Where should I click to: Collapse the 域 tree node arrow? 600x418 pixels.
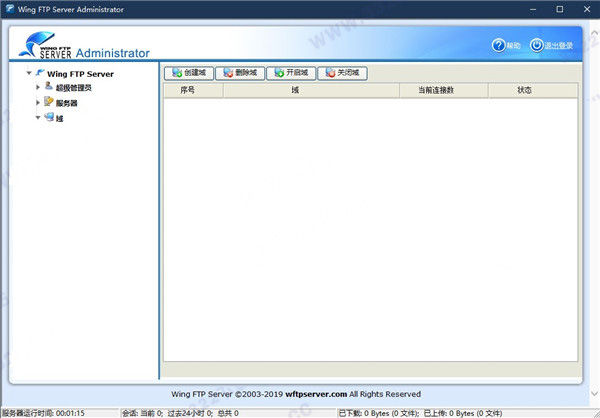tap(38, 118)
